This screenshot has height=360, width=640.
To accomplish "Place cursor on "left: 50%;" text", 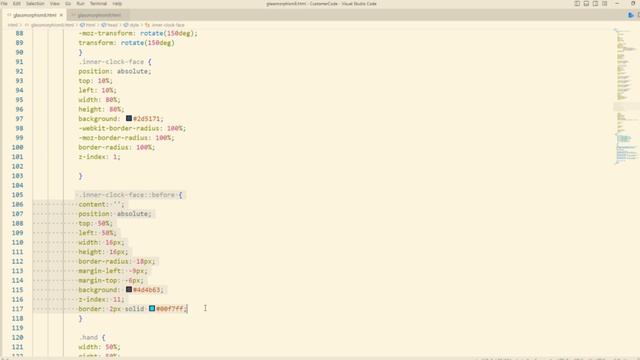I will 98,233.
